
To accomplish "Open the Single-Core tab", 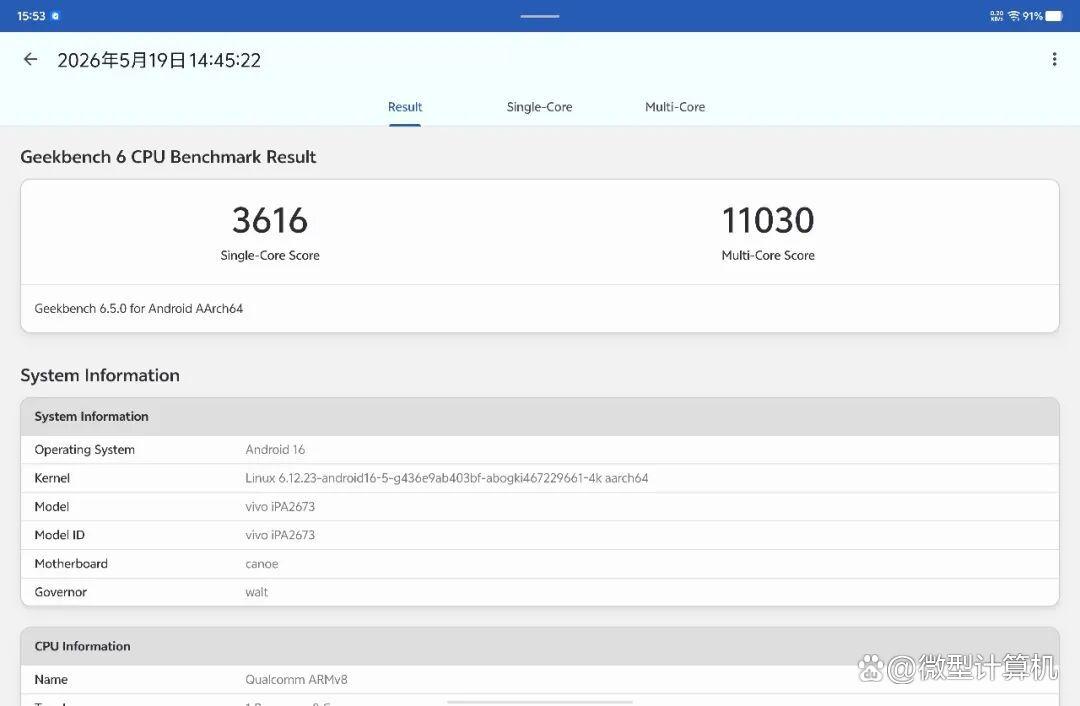I will [x=539, y=107].
